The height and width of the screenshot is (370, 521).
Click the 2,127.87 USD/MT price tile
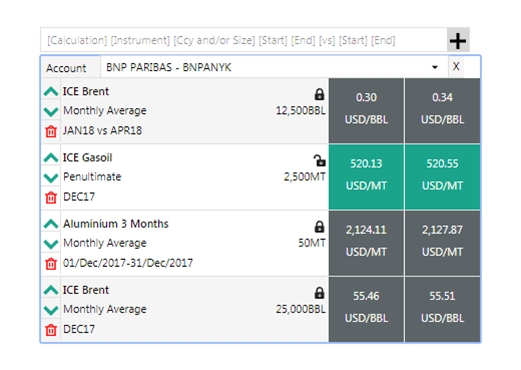pos(442,243)
